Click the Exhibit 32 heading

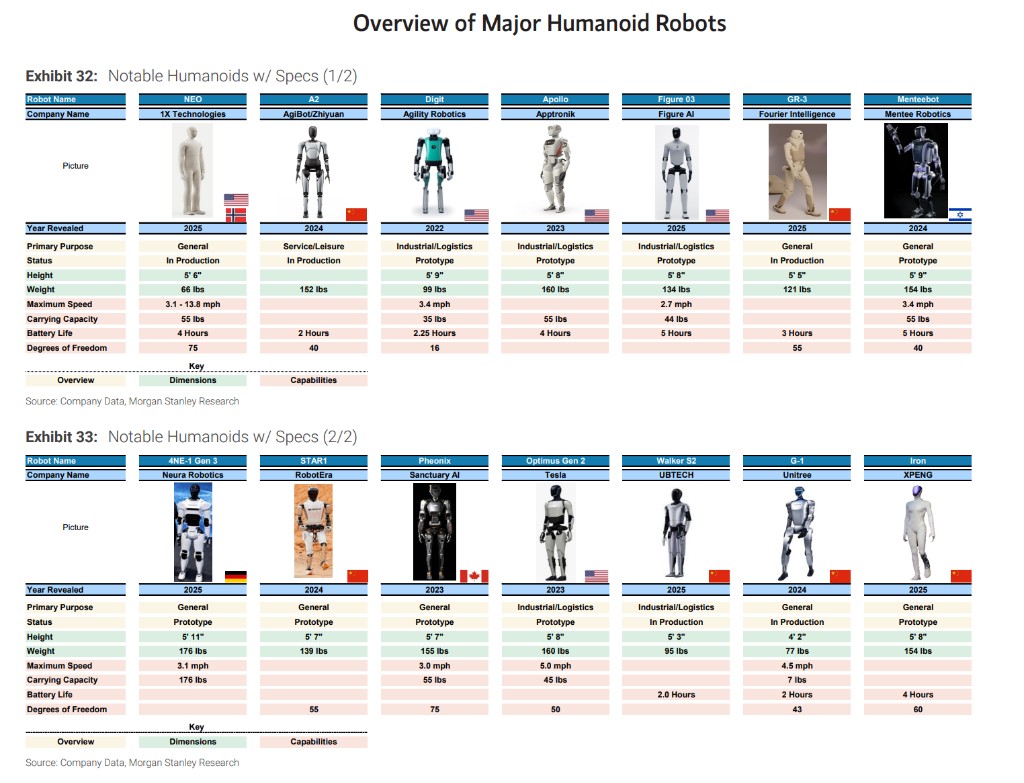(x=191, y=76)
